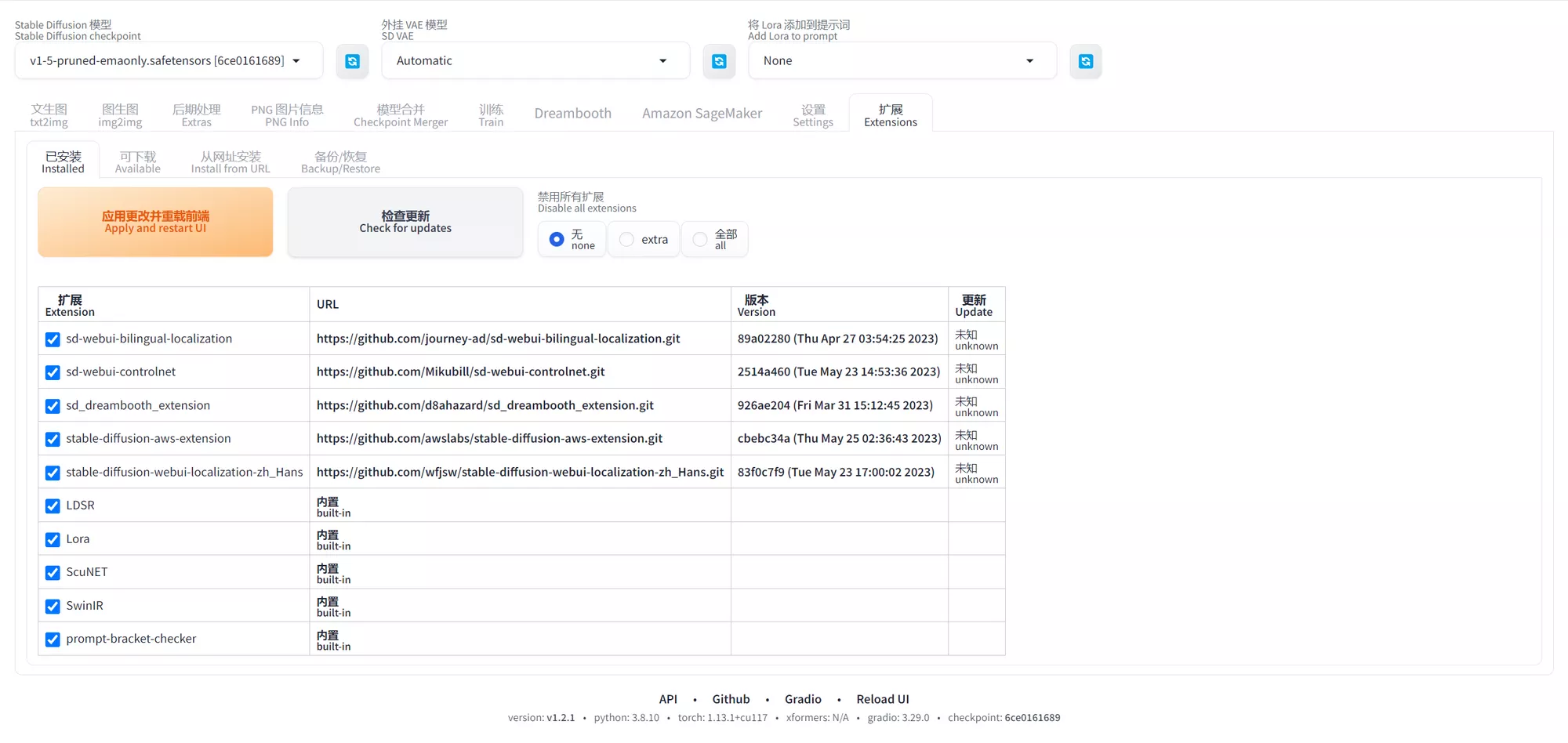Refresh the SD VAE list
The width and height of the screenshot is (1568, 743).
(719, 61)
